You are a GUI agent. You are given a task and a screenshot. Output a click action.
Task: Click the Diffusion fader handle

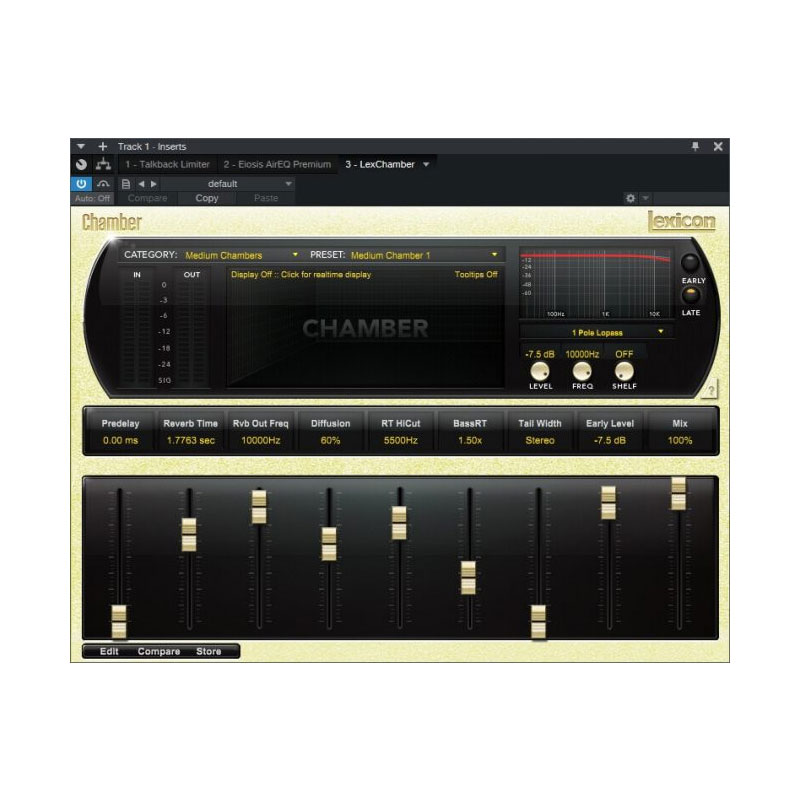(329, 544)
